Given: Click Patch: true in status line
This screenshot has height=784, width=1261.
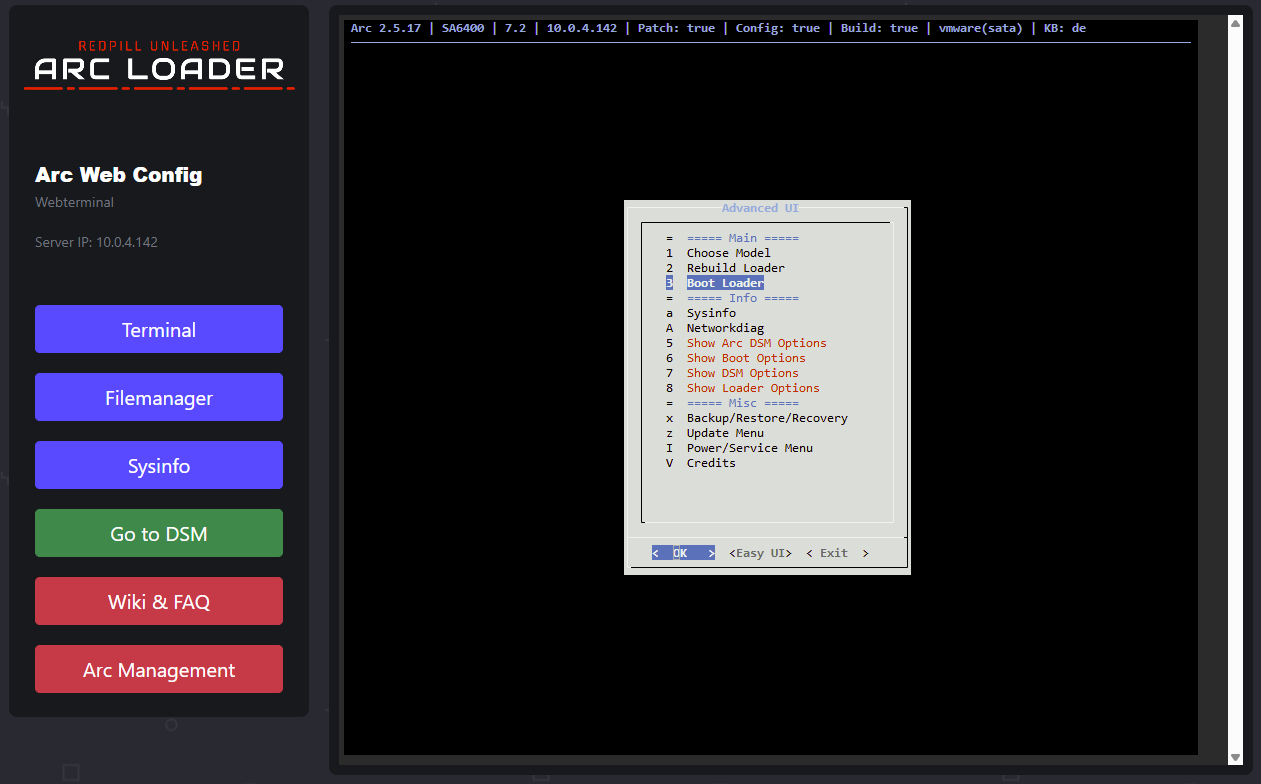Looking at the screenshot, I should point(676,28).
